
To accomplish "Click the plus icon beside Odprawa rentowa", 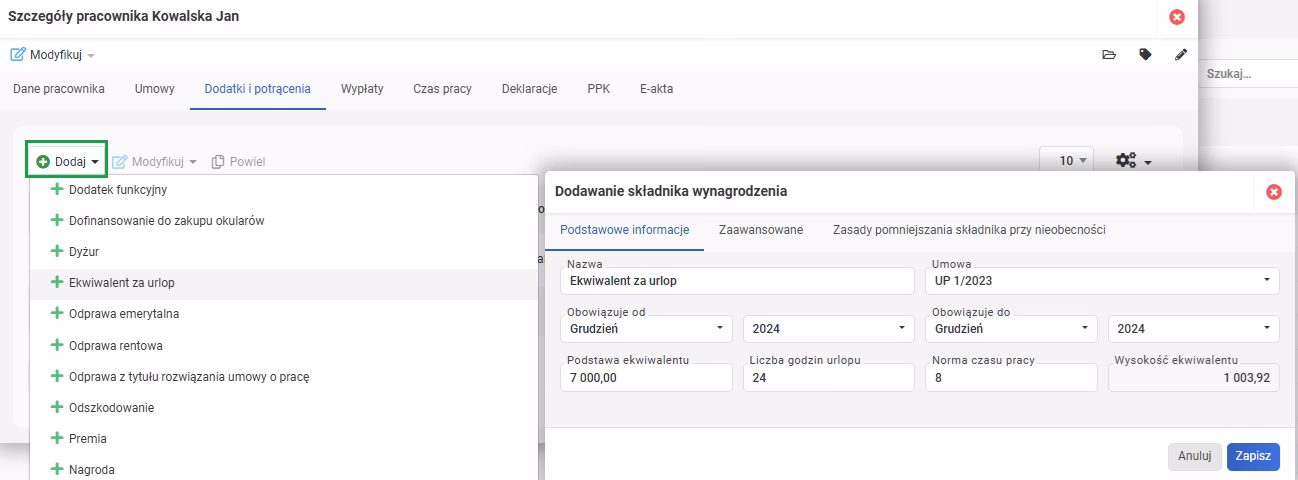I will pyautogui.click(x=56, y=345).
